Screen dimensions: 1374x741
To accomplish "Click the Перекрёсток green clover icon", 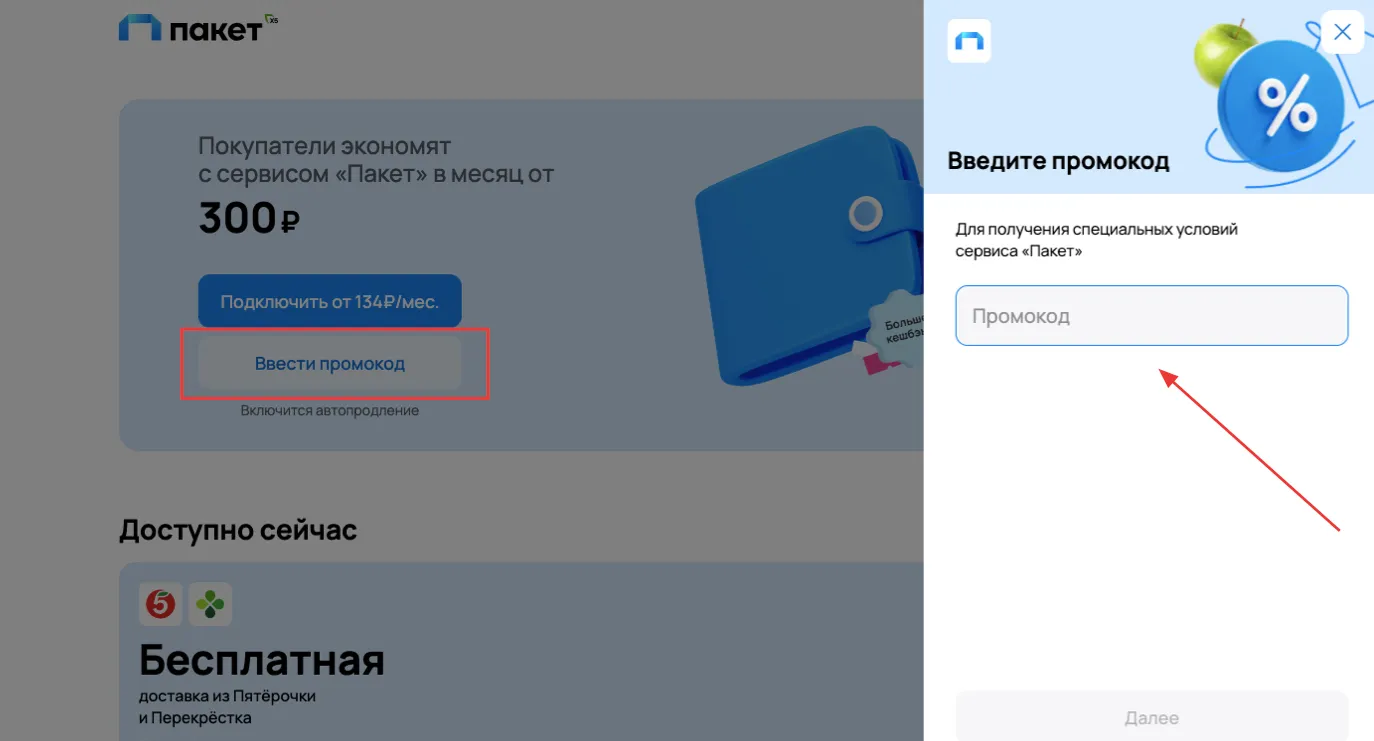I will (x=210, y=604).
